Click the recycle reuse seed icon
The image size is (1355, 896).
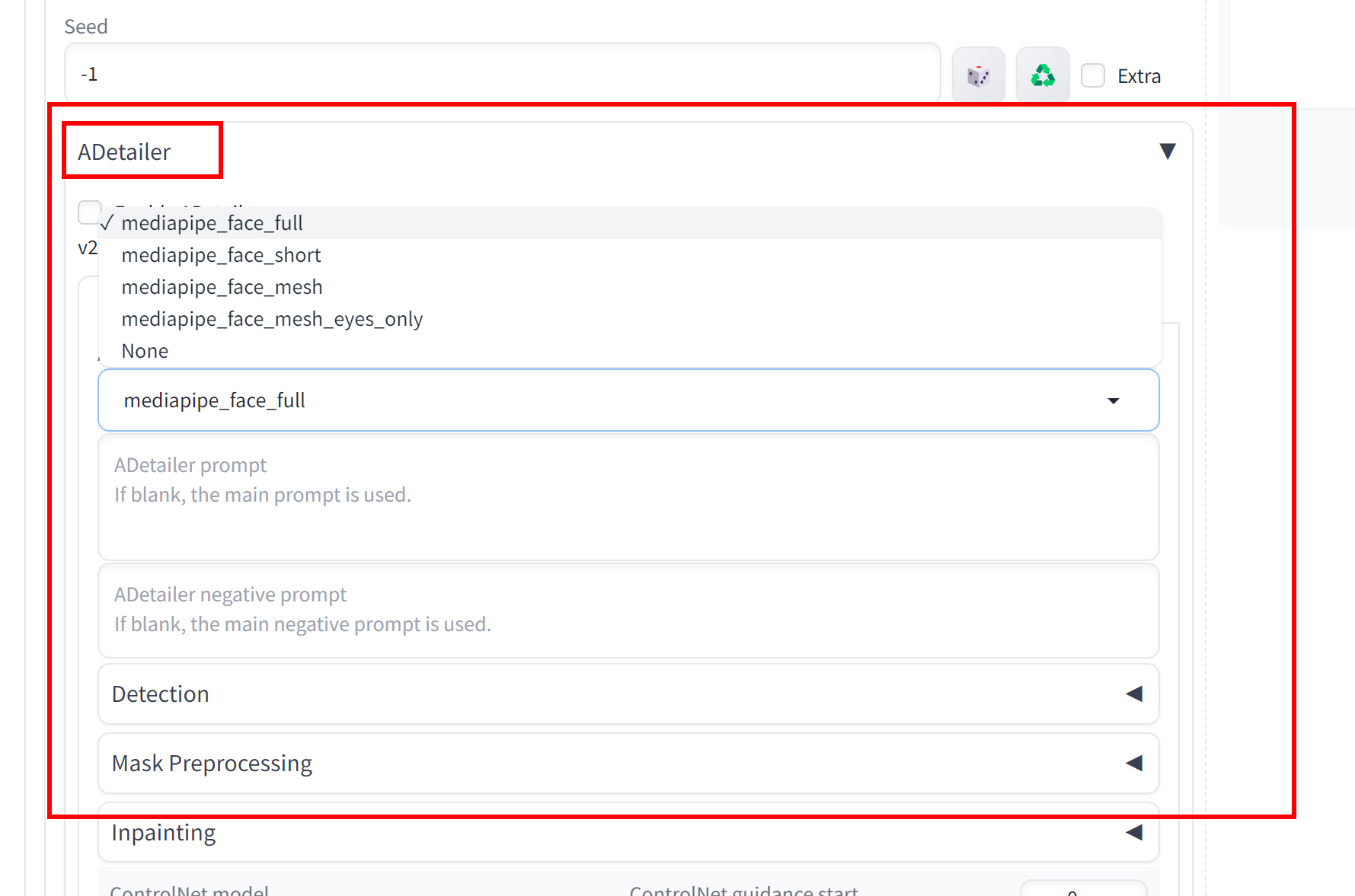(x=1043, y=75)
